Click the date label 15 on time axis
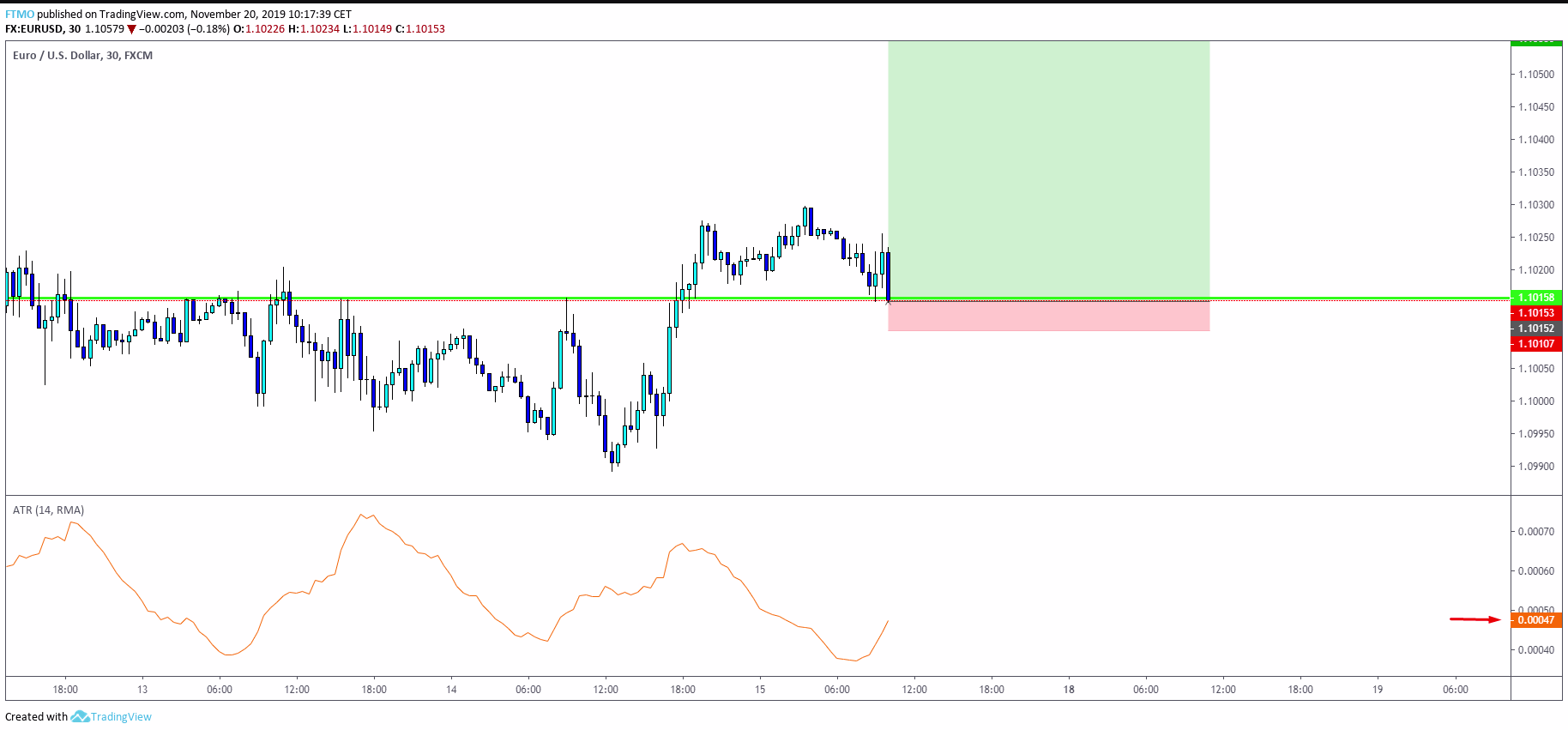 pyautogui.click(x=760, y=690)
